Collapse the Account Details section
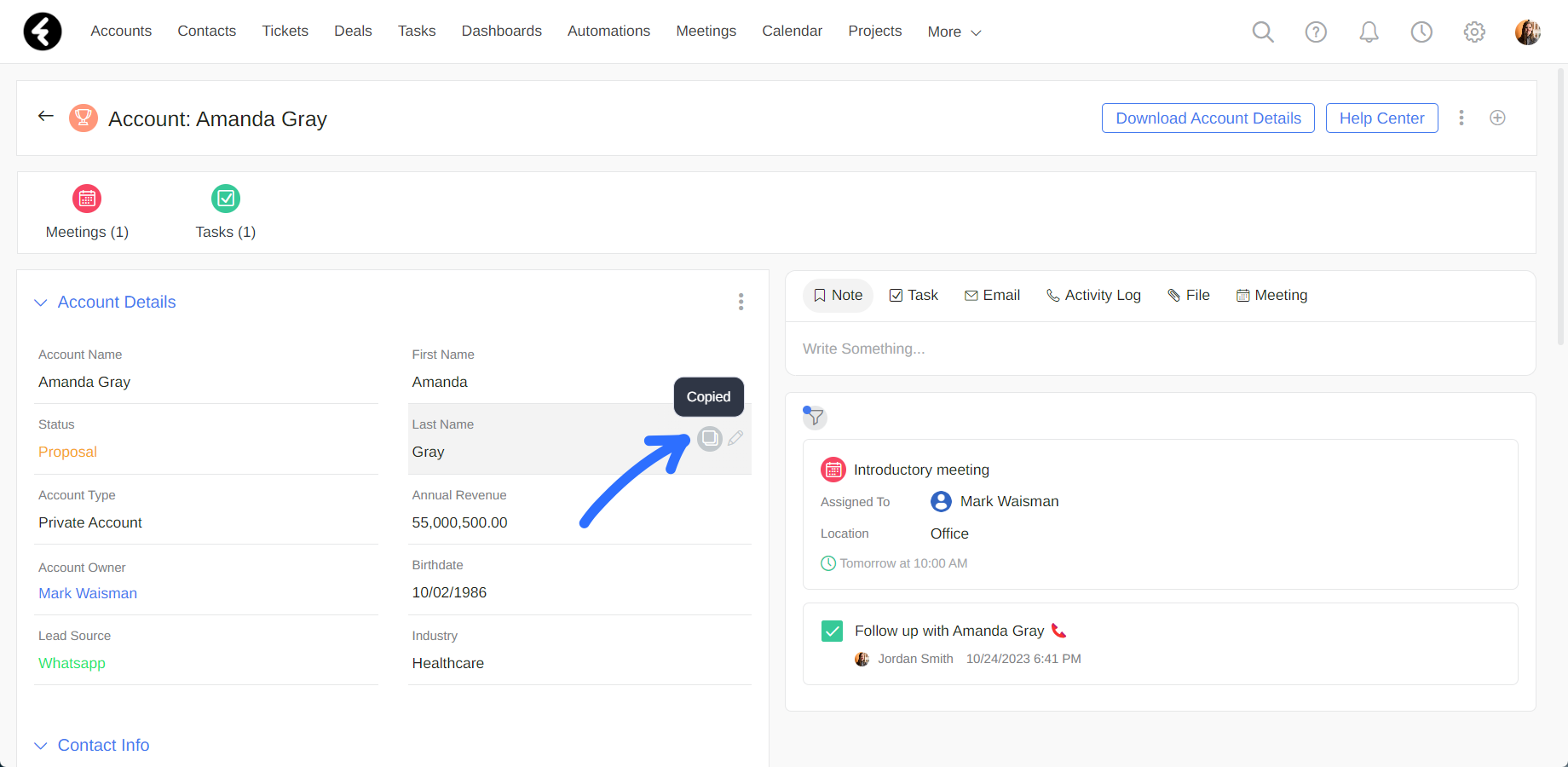1568x767 pixels. coord(40,303)
